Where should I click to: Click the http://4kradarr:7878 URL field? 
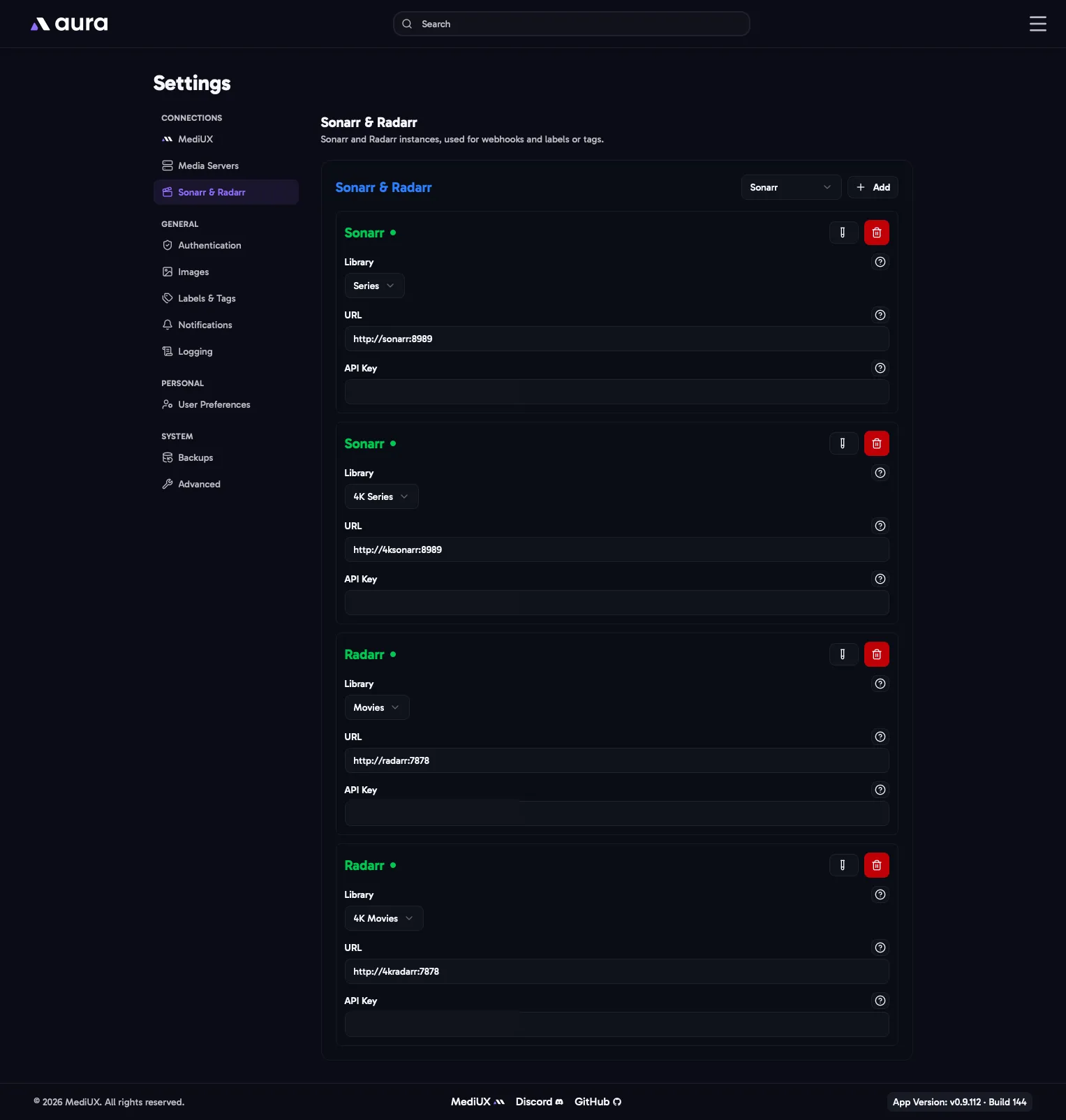click(x=616, y=971)
